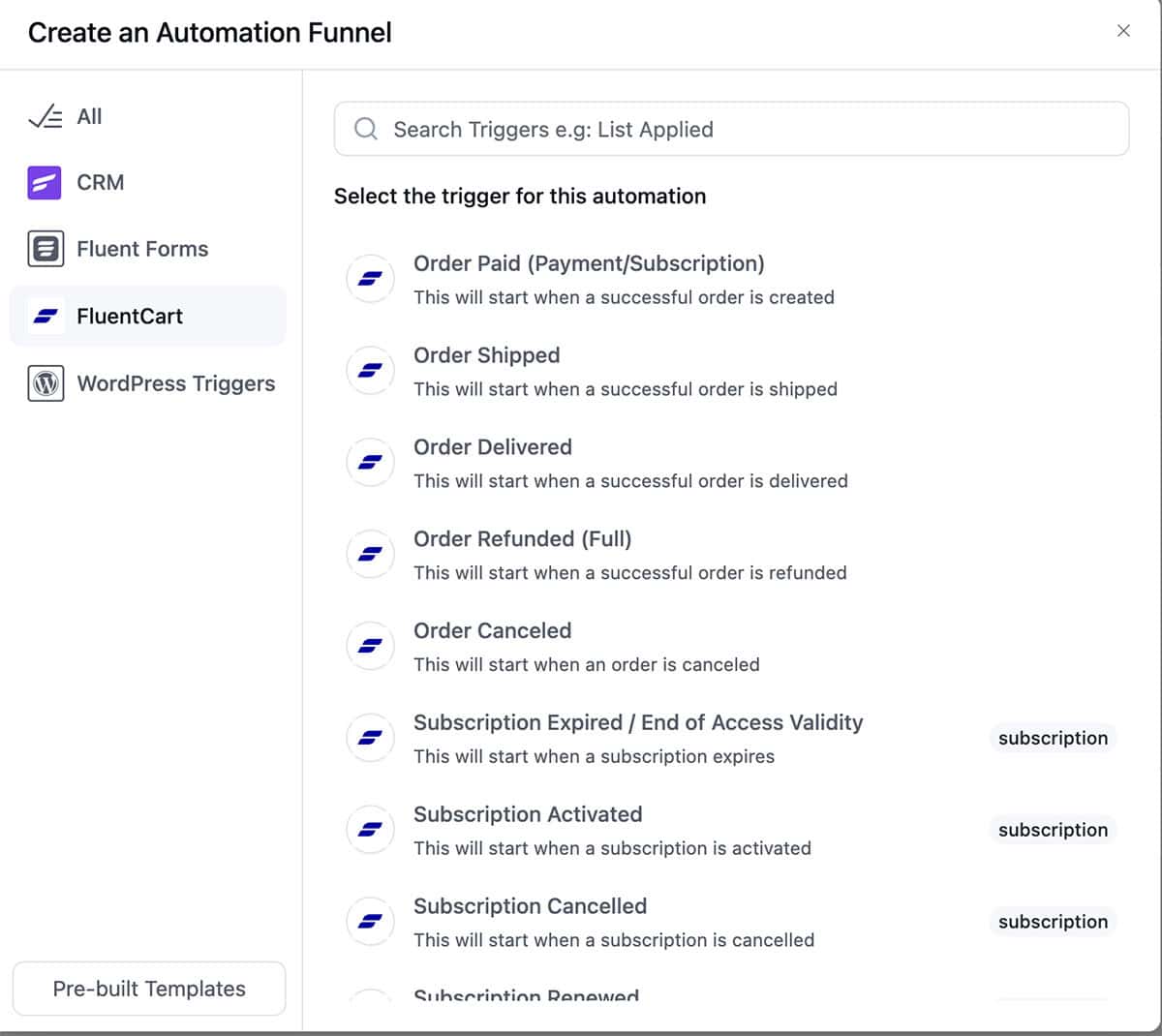Click 'Select the trigger for this automation' heading
This screenshot has width=1162, height=1036.
tap(520, 196)
